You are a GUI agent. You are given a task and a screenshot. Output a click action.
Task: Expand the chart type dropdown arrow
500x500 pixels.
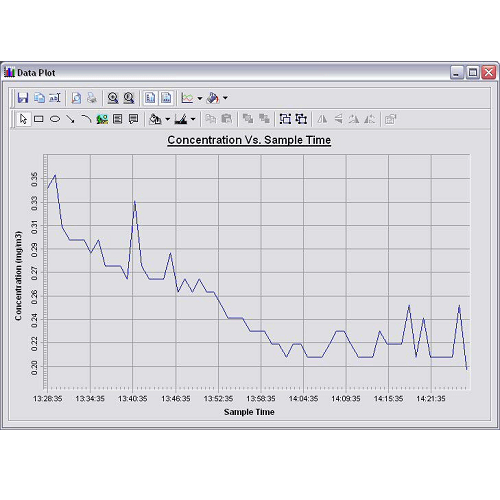(200, 98)
